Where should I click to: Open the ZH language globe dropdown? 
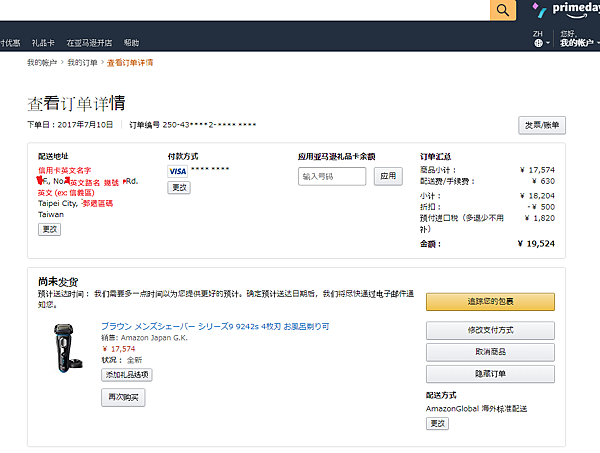[541, 39]
